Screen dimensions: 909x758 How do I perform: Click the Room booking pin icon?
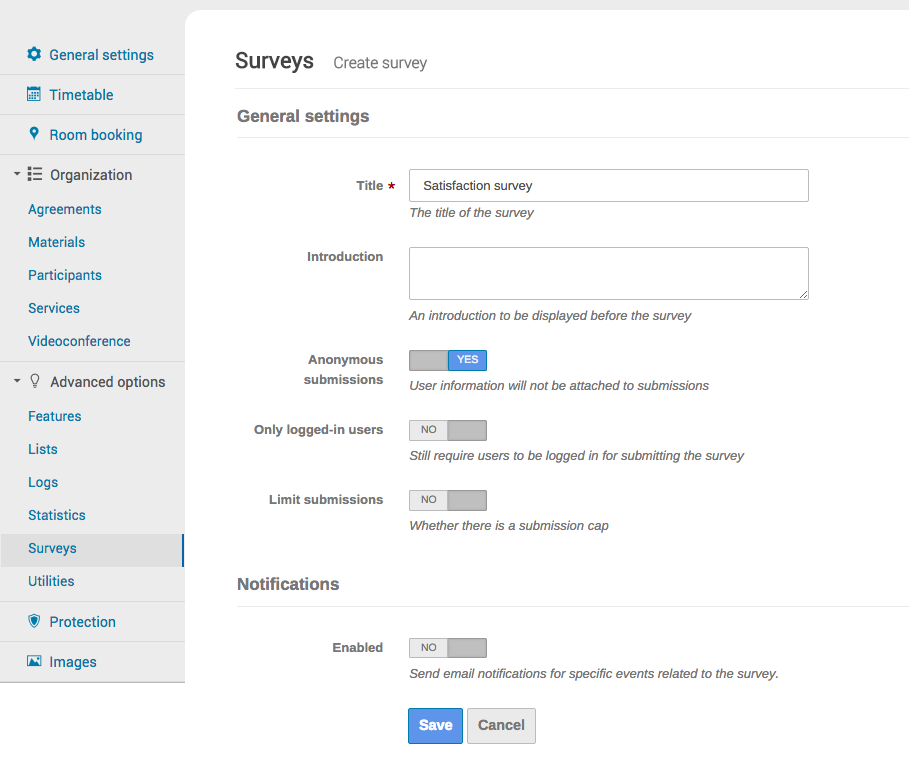click(x=34, y=134)
